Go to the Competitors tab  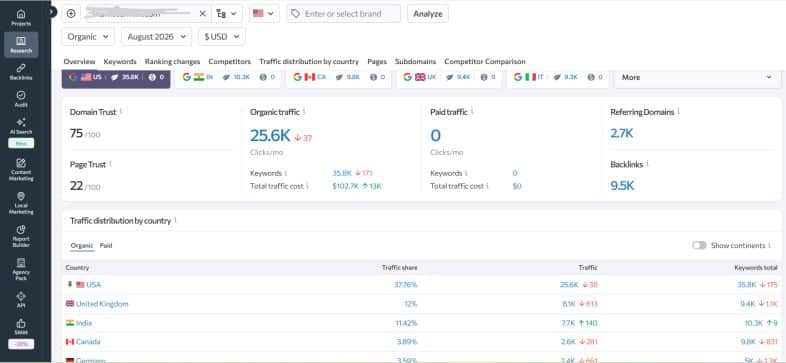(230, 61)
